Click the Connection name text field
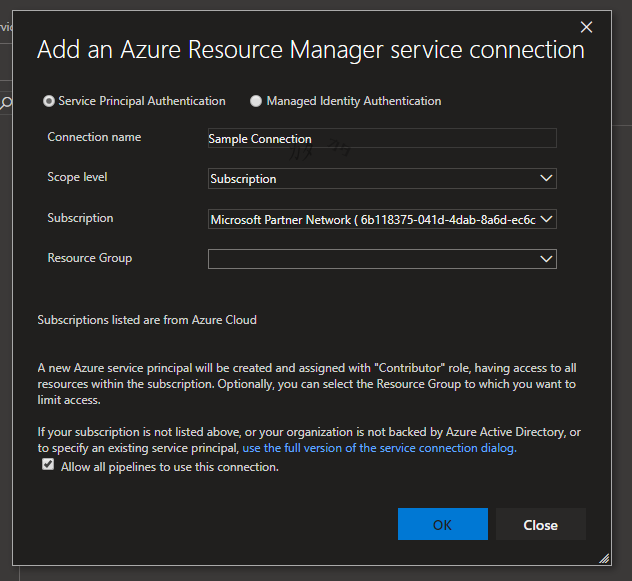 pos(381,139)
